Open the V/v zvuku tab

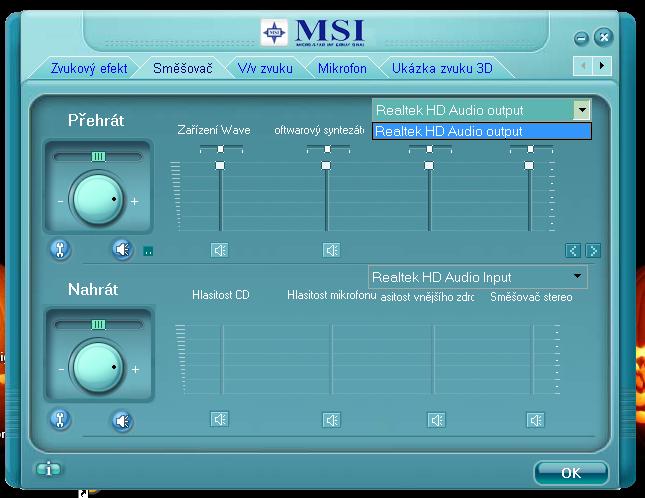pos(265,68)
